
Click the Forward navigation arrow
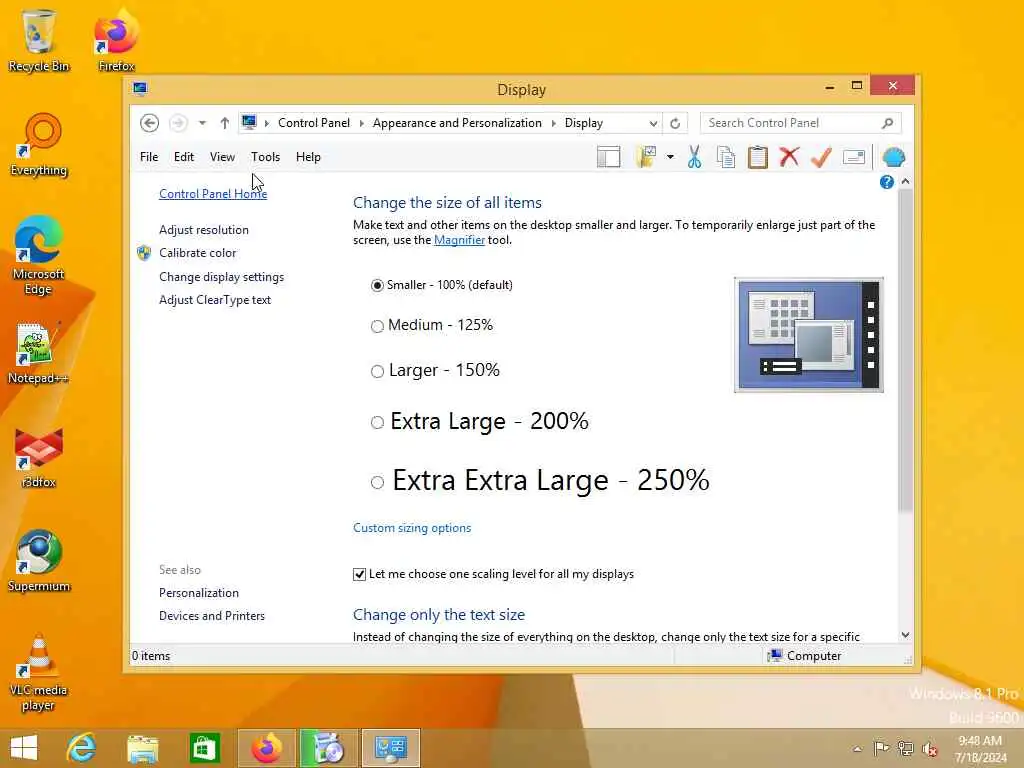point(178,123)
